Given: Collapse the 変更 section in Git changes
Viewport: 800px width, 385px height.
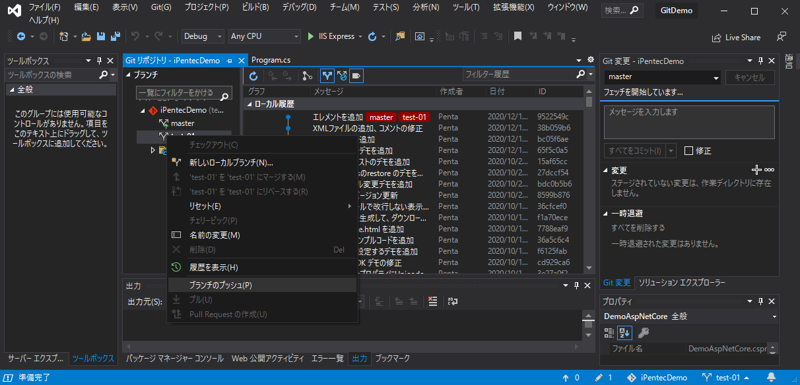Looking at the screenshot, I should pos(606,170).
